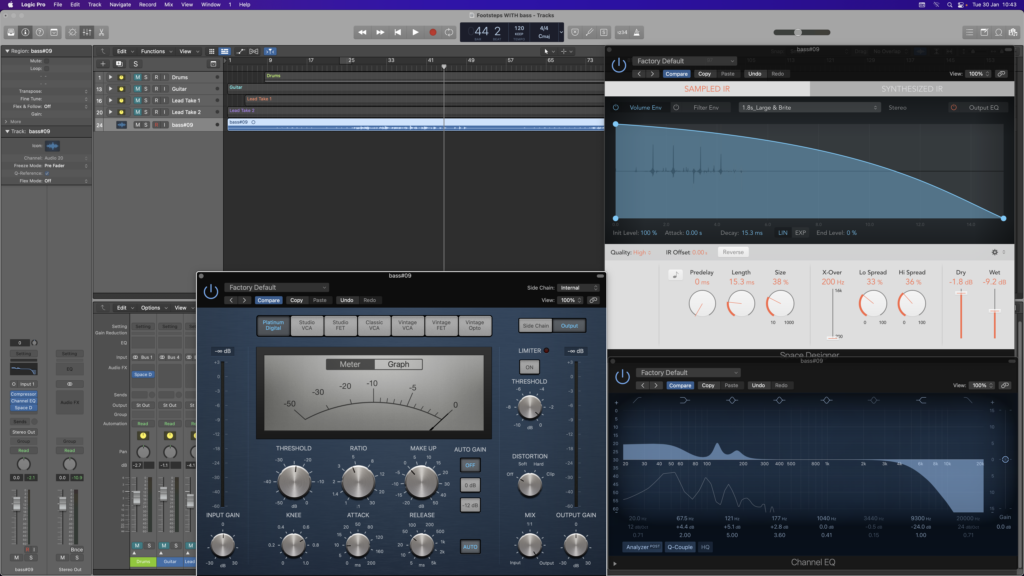Toggle the Mixer faders icon in toolbar

[x=87, y=32]
